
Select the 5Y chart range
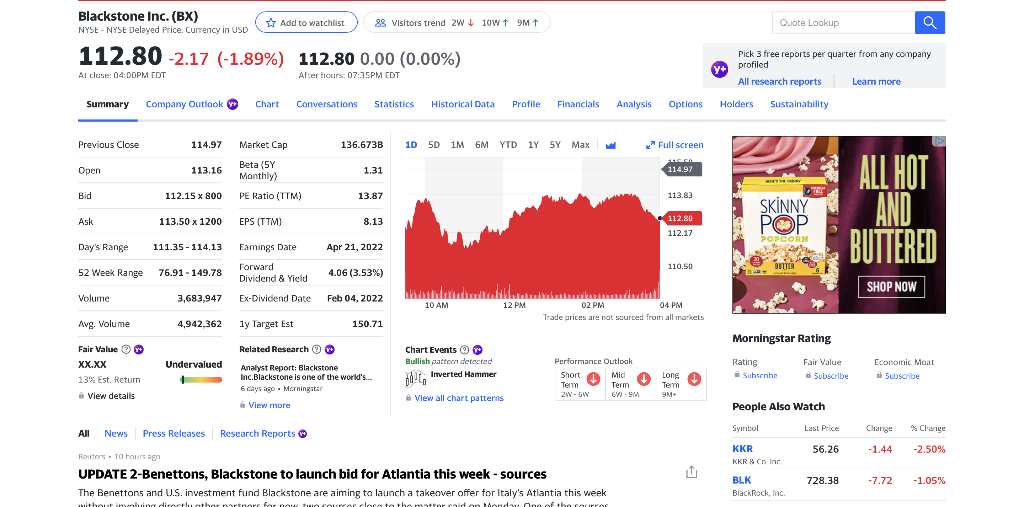pos(555,145)
